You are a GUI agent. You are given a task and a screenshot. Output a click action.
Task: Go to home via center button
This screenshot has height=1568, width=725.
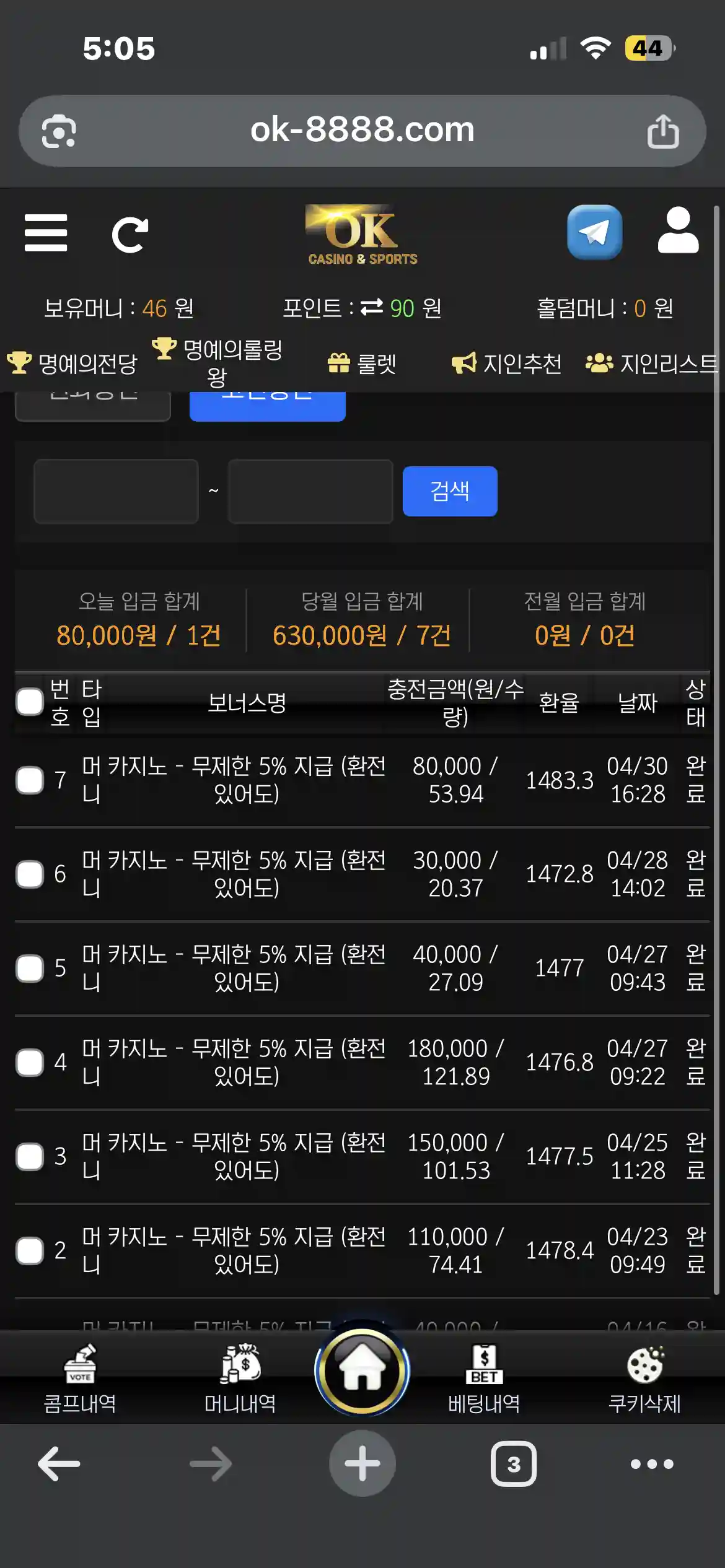click(362, 1370)
